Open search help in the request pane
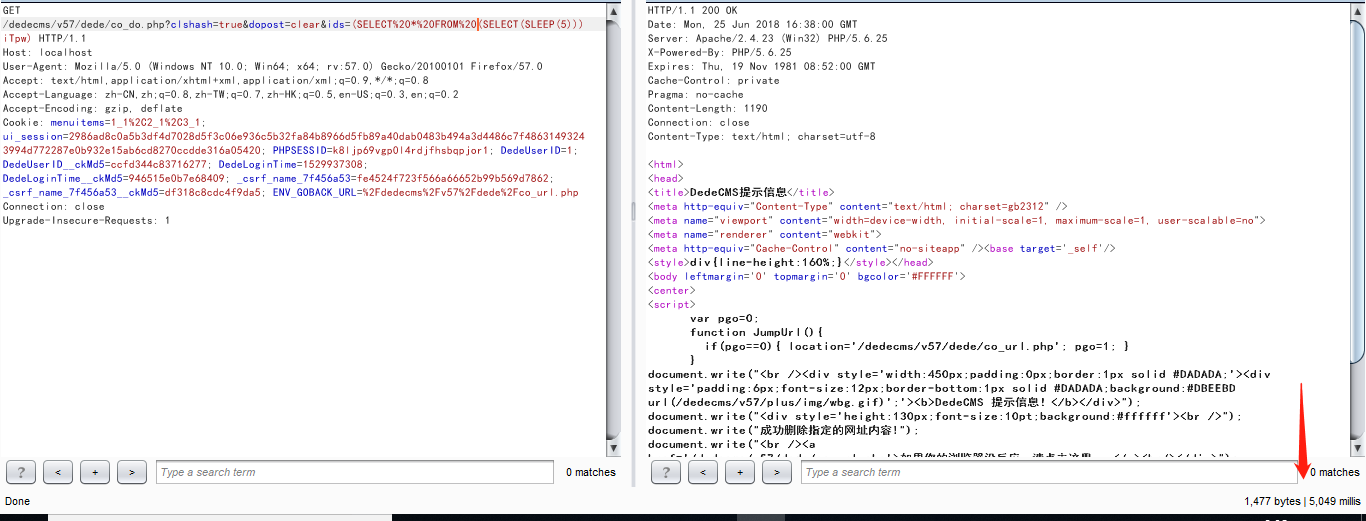The height and width of the screenshot is (521, 1366). coord(21,472)
